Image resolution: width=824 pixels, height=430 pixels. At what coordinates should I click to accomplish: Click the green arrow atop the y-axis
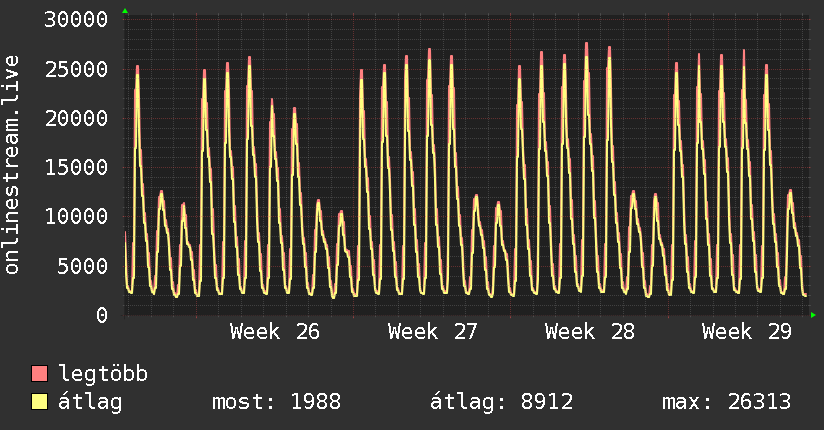point(125,11)
